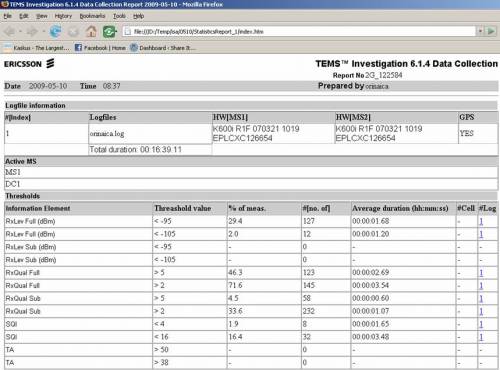500x370 pixels.
Task: Open the History menu
Action: click(x=63, y=16)
